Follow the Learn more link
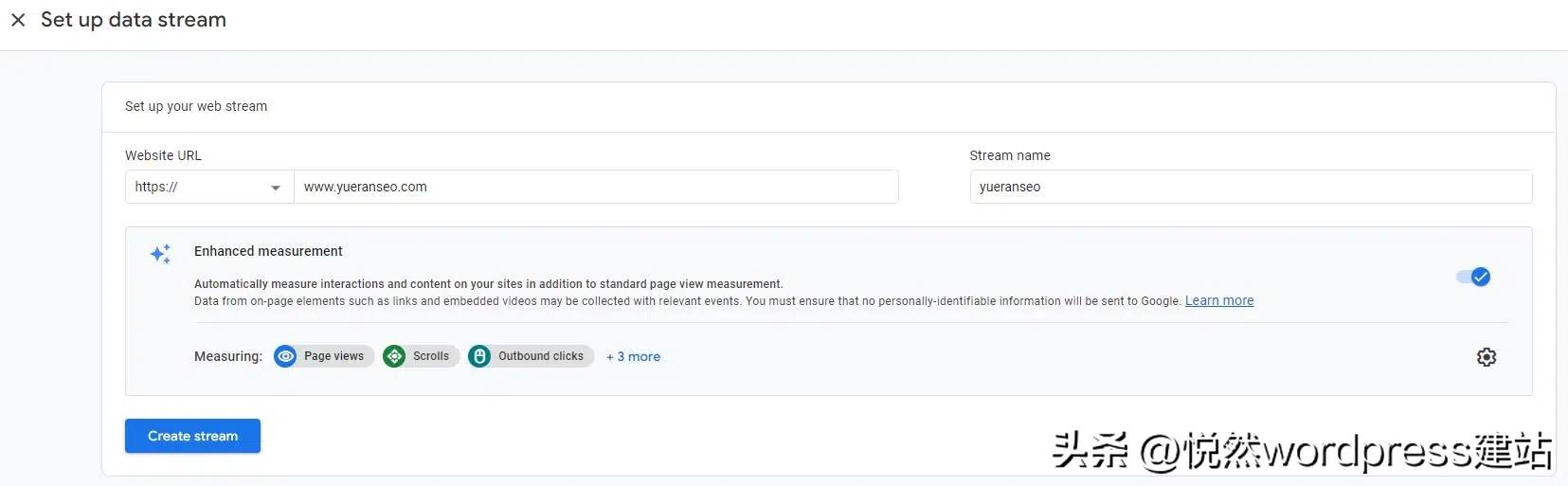 click(x=1218, y=301)
